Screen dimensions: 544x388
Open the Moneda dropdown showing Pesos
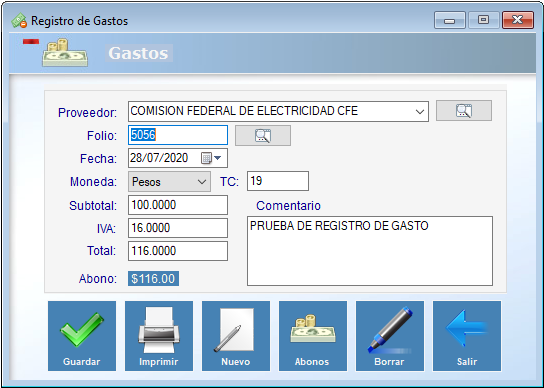coord(169,182)
